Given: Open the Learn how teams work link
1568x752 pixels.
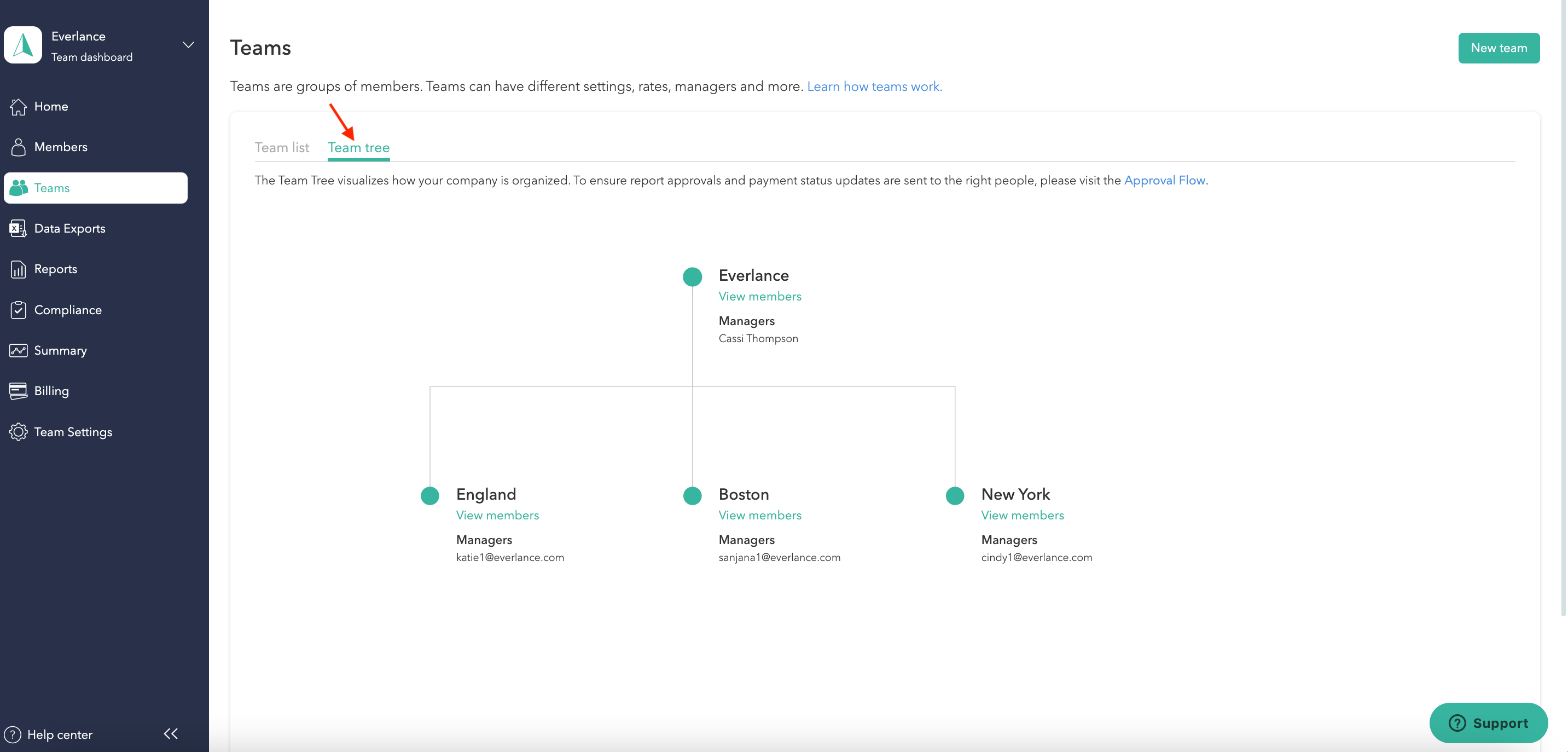Looking at the screenshot, I should pyautogui.click(x=874, y=86).
